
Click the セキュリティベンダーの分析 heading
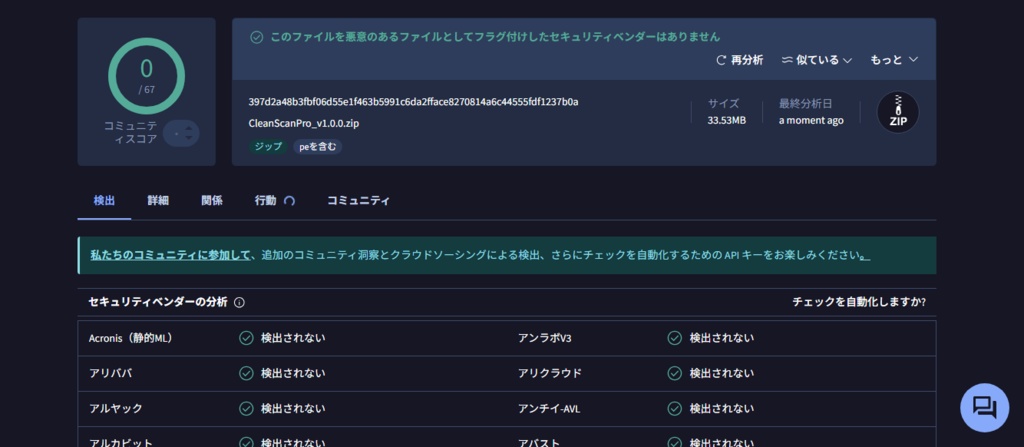(158, 302)
